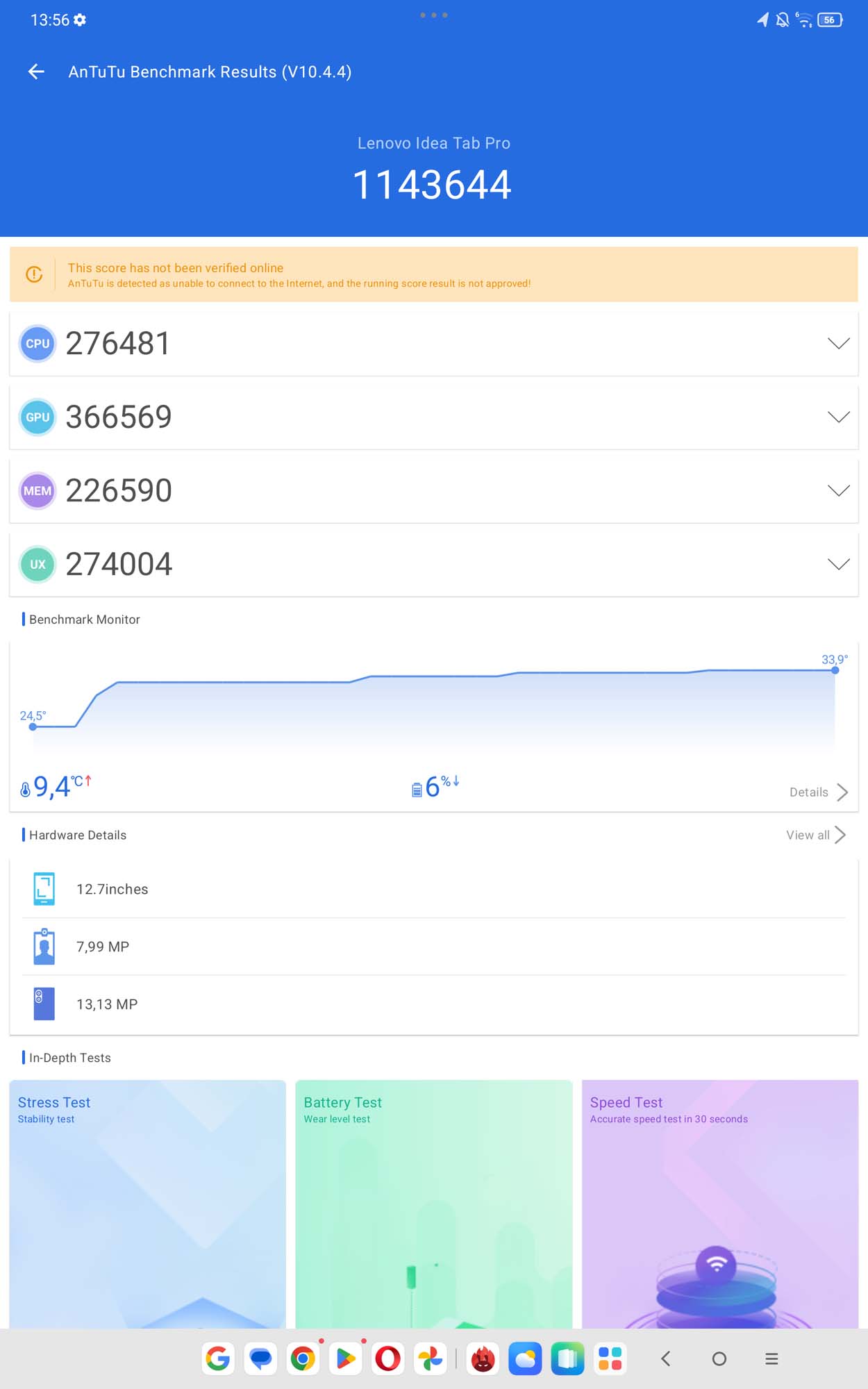
Task: Tap the front camera icon
Action: (44, 947)
